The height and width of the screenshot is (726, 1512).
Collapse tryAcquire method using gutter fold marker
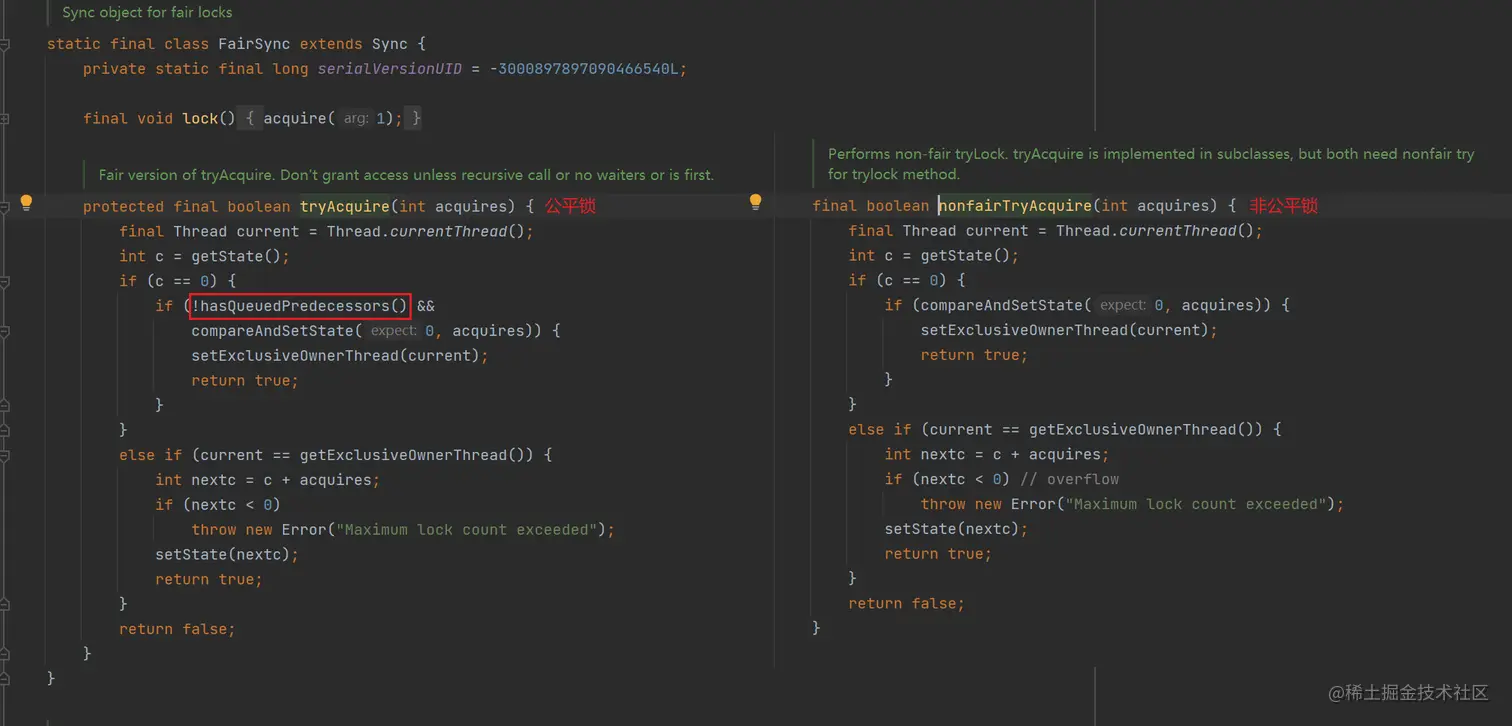[x=5, y=206]
